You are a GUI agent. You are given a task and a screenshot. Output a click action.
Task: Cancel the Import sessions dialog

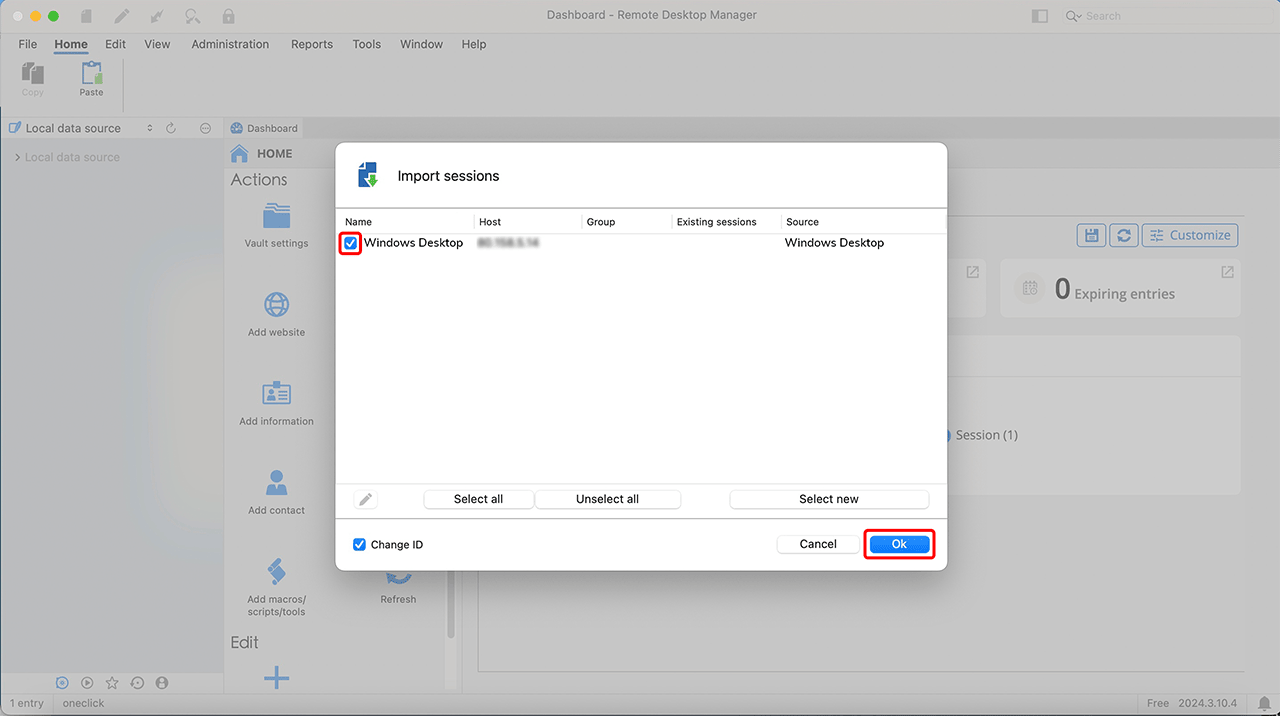pos(818,544)
